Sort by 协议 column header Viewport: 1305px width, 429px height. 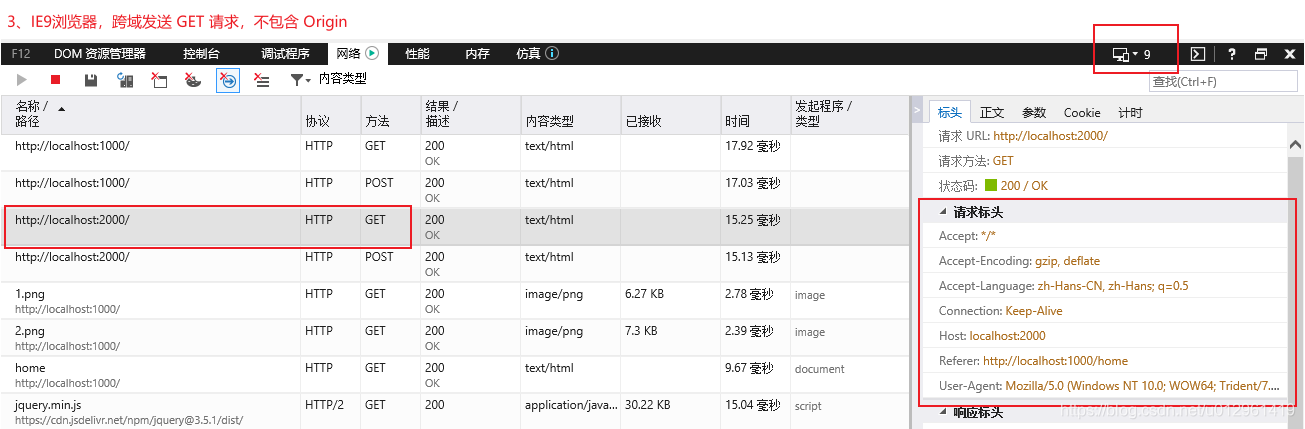click(x=331, y=113)
